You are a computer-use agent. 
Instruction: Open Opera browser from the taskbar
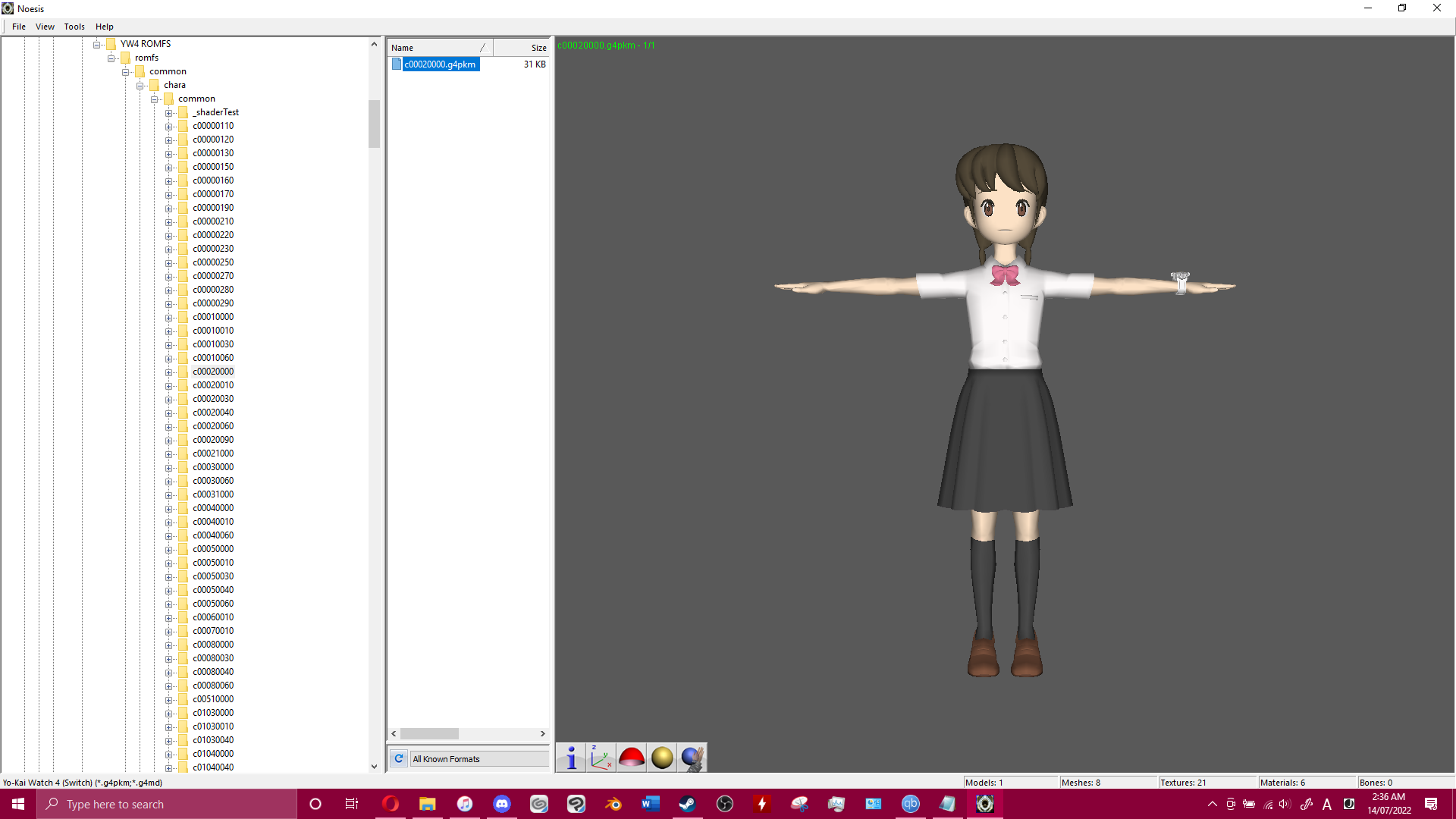click(391, 804)
